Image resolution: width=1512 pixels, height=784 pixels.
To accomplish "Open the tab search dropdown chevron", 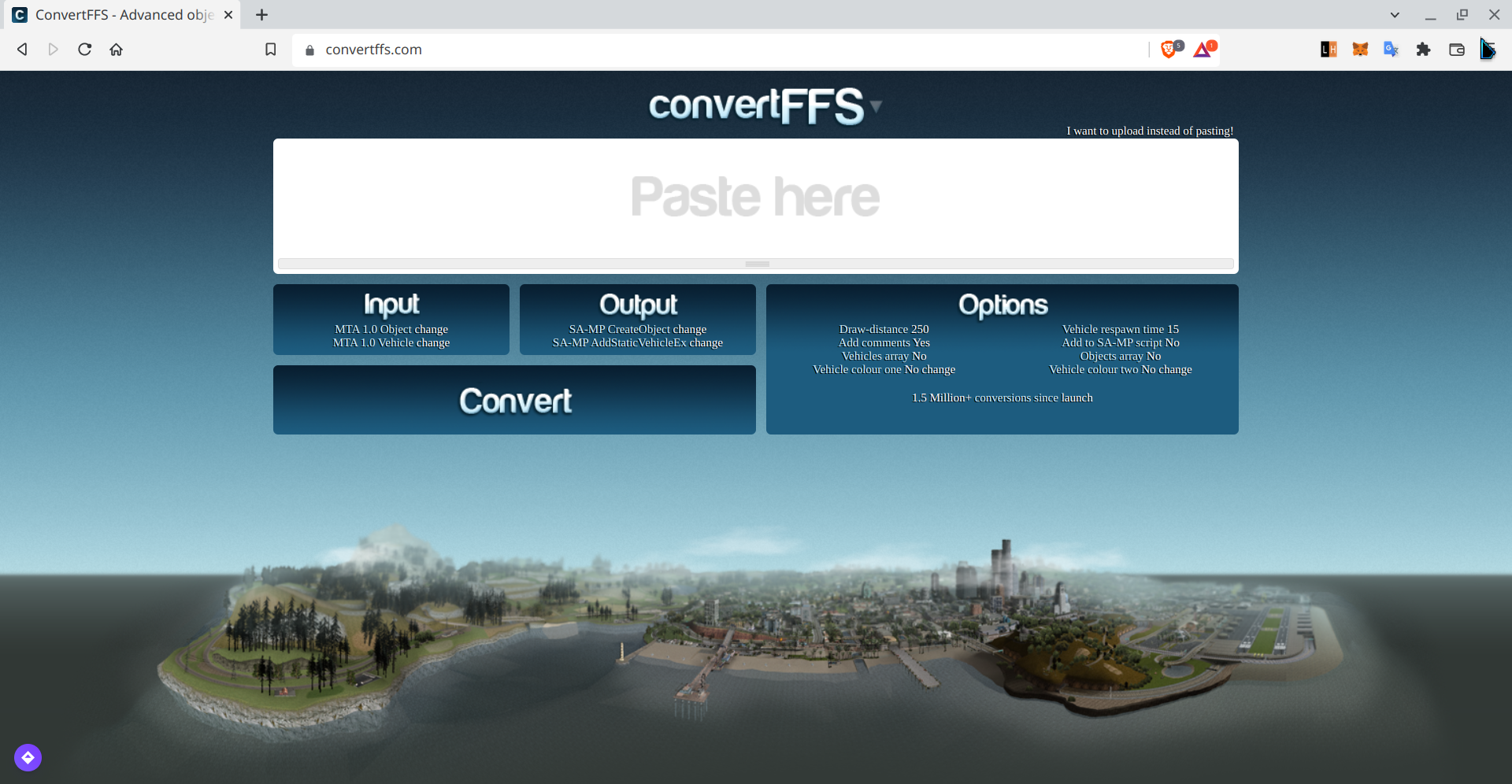I will (x=1395, y=15).
